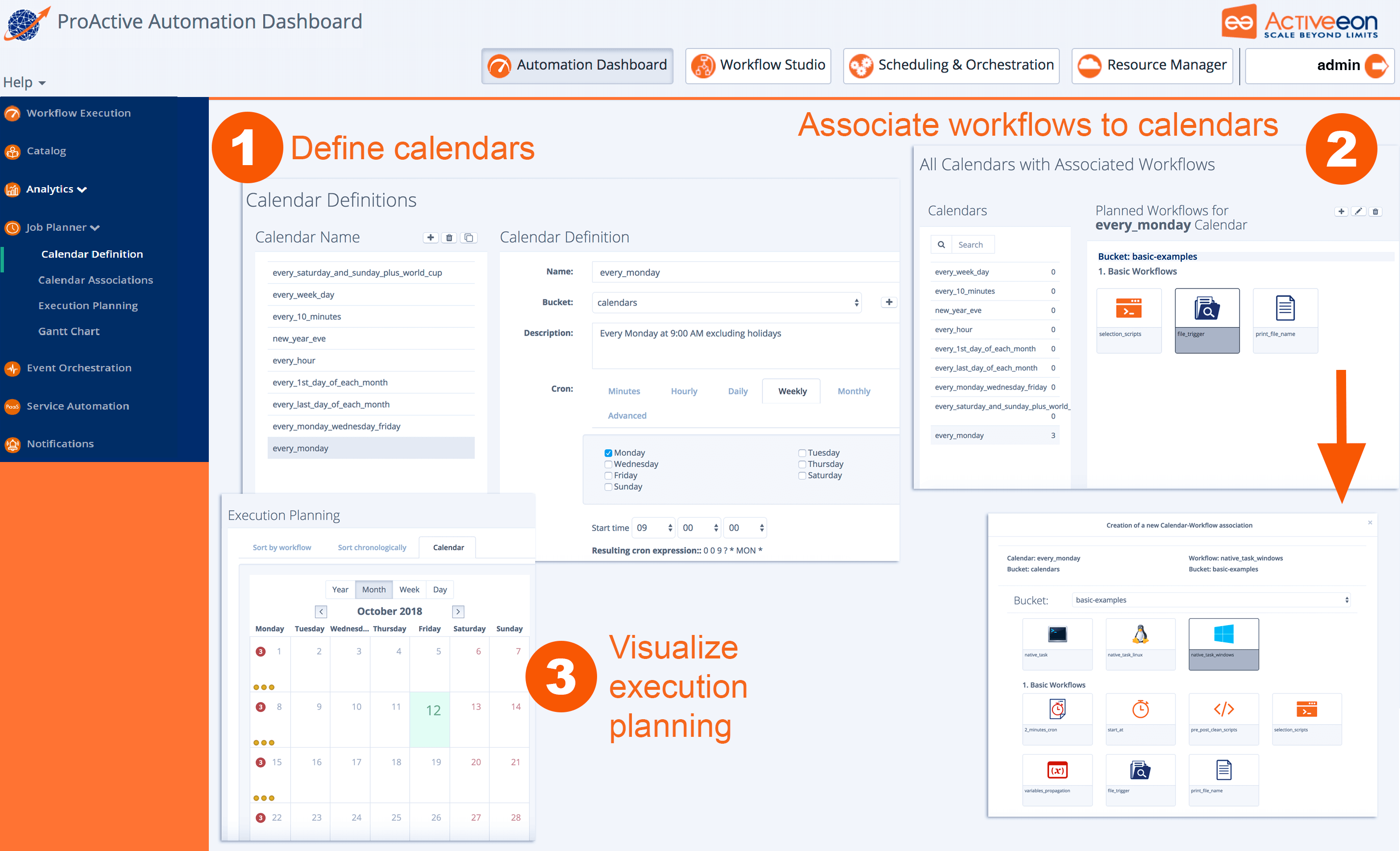
Task: Uncheck the Monday checkbox
Action: click(608, 453)
